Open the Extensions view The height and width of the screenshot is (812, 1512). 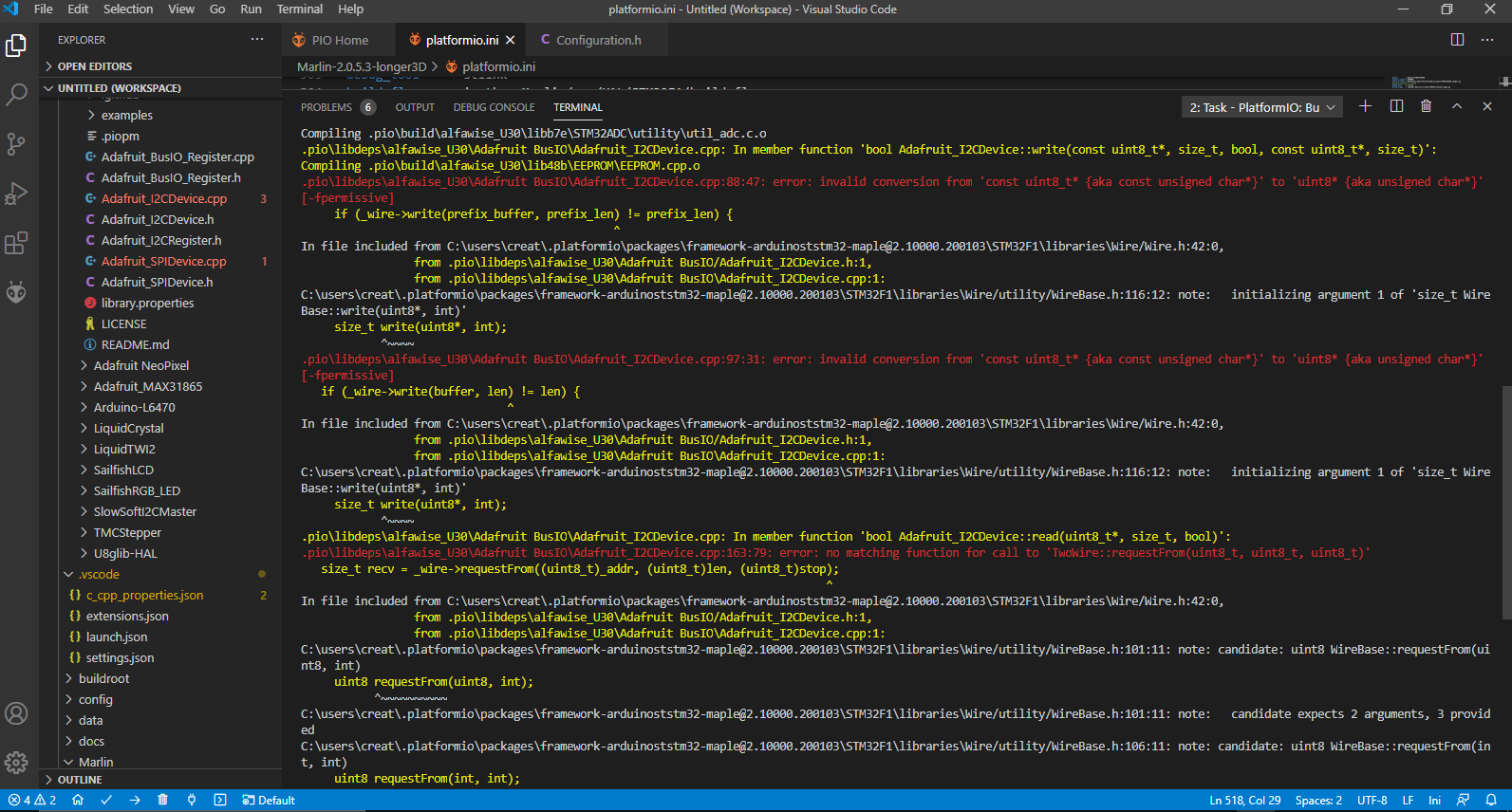(16, 243)
